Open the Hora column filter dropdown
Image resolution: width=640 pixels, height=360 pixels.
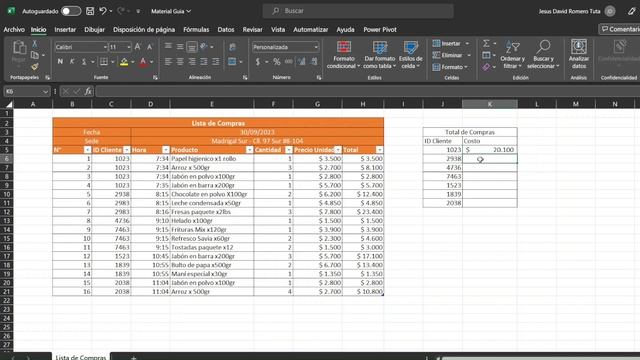pyautogui.click(x=165, y=150)
